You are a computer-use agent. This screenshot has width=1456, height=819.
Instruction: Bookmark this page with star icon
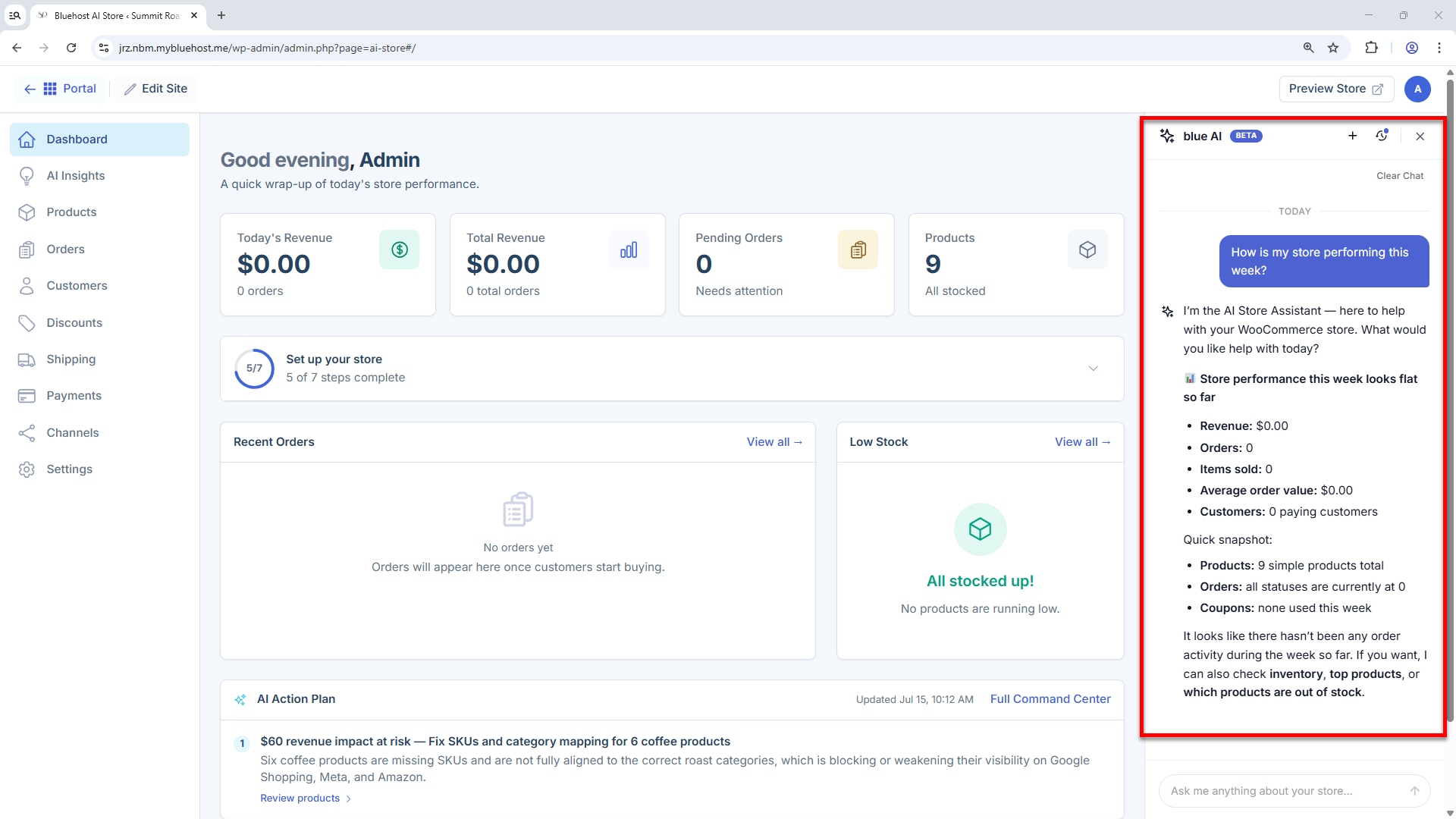[1333, 48]
